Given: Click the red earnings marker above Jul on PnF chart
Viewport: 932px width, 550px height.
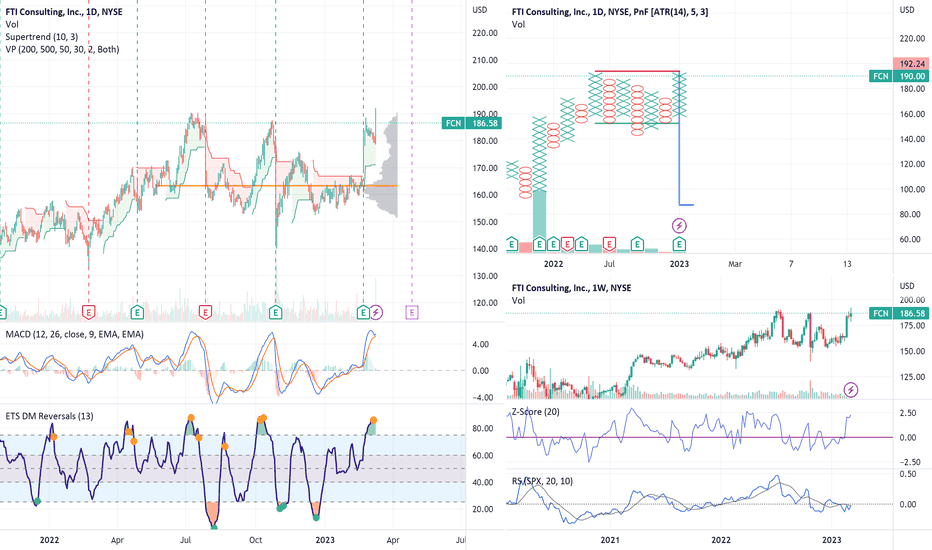Looking at the screenshot, I should (x=609, y=243).
